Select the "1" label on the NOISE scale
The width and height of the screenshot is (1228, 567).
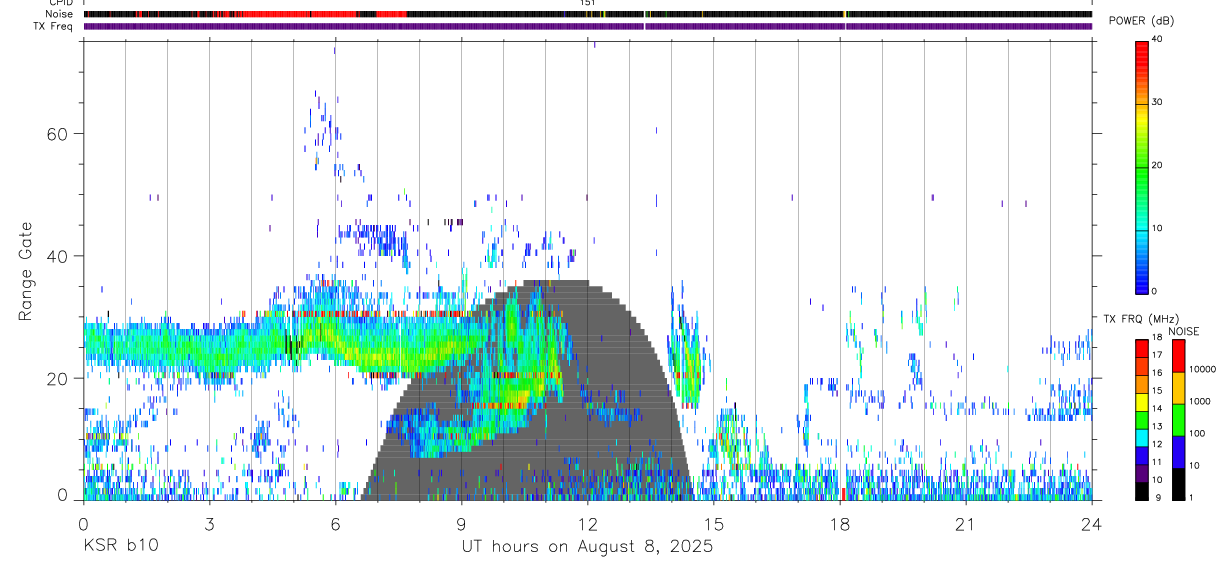[1190, 497]
